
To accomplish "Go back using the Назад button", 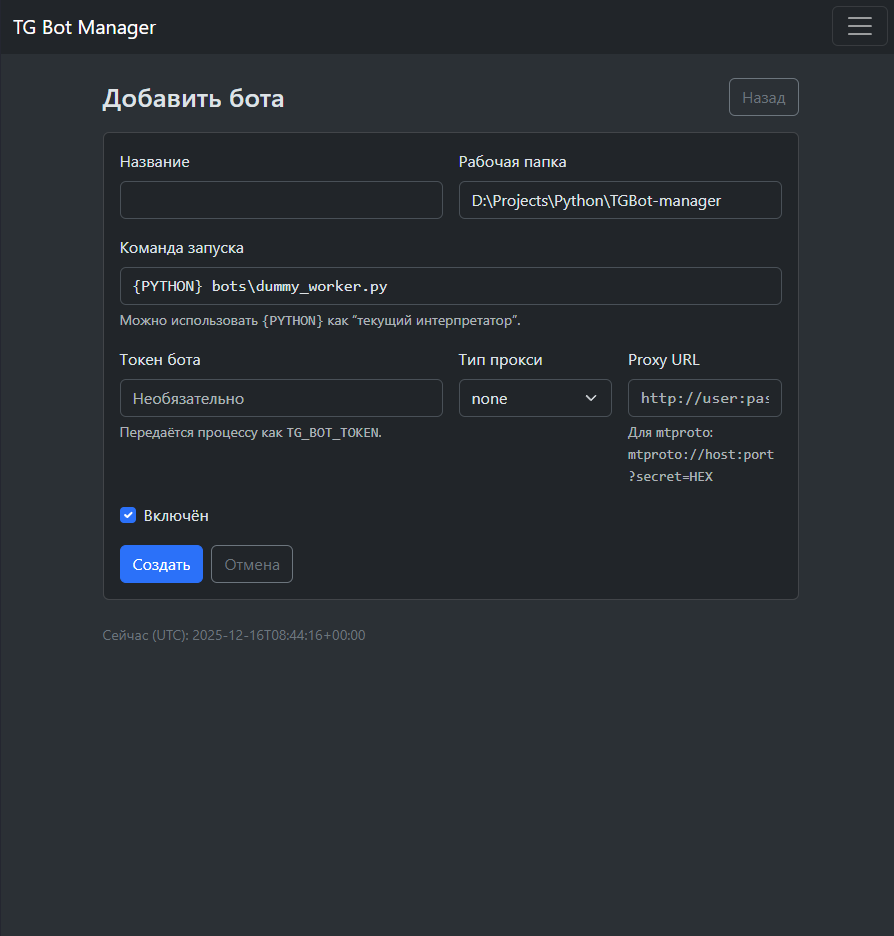I will [x=763, y=97].
